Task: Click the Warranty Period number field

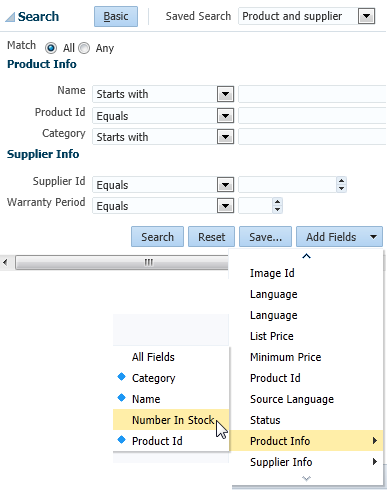Action: 255,206
